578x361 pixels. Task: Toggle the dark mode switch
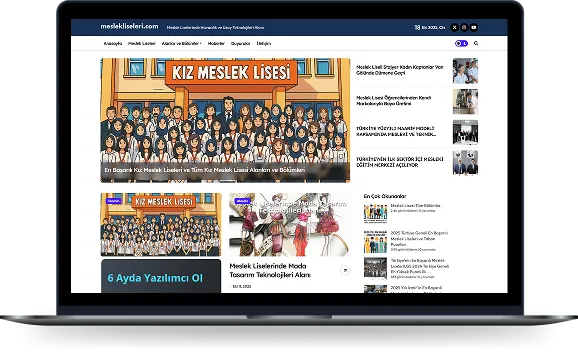[x=461, y=43]
